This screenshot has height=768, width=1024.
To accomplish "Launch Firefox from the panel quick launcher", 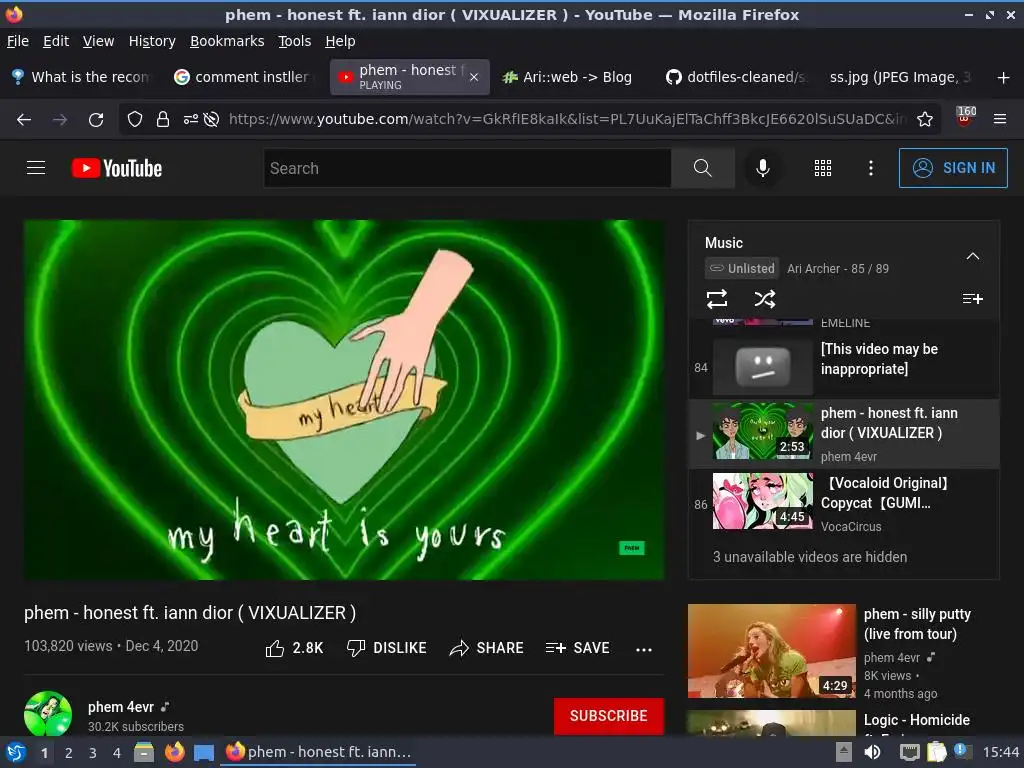I will (x=174, y=752).
